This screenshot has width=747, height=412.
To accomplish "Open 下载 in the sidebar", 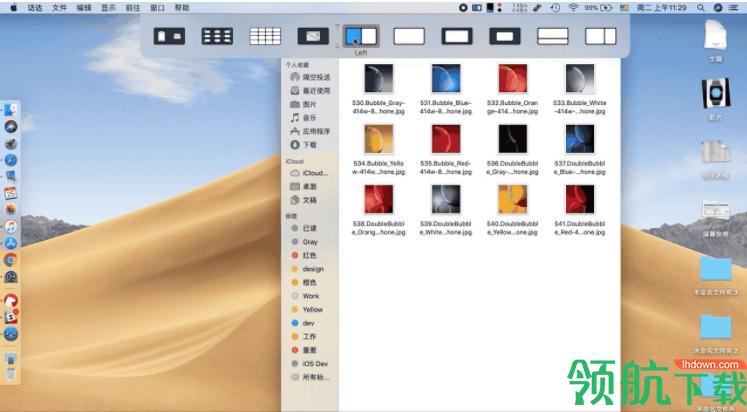I will [304, 145].
